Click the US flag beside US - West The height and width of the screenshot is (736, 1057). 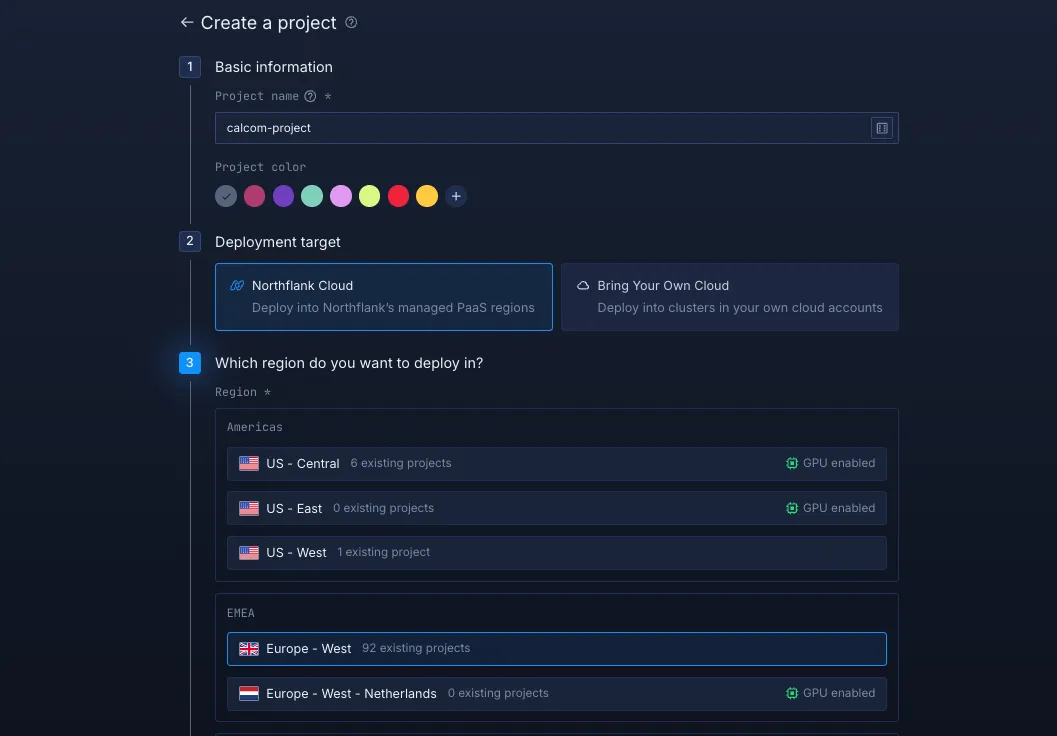click(x=249, y=553)
